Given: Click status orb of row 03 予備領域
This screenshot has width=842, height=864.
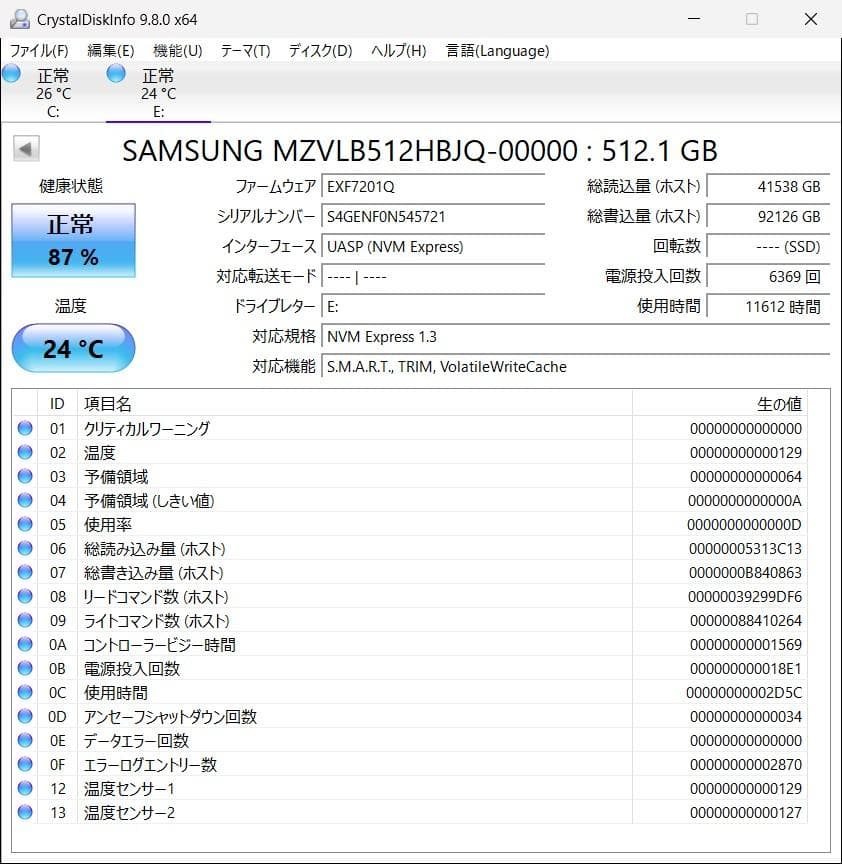Looking at the screenshot, I should [25, 476].
